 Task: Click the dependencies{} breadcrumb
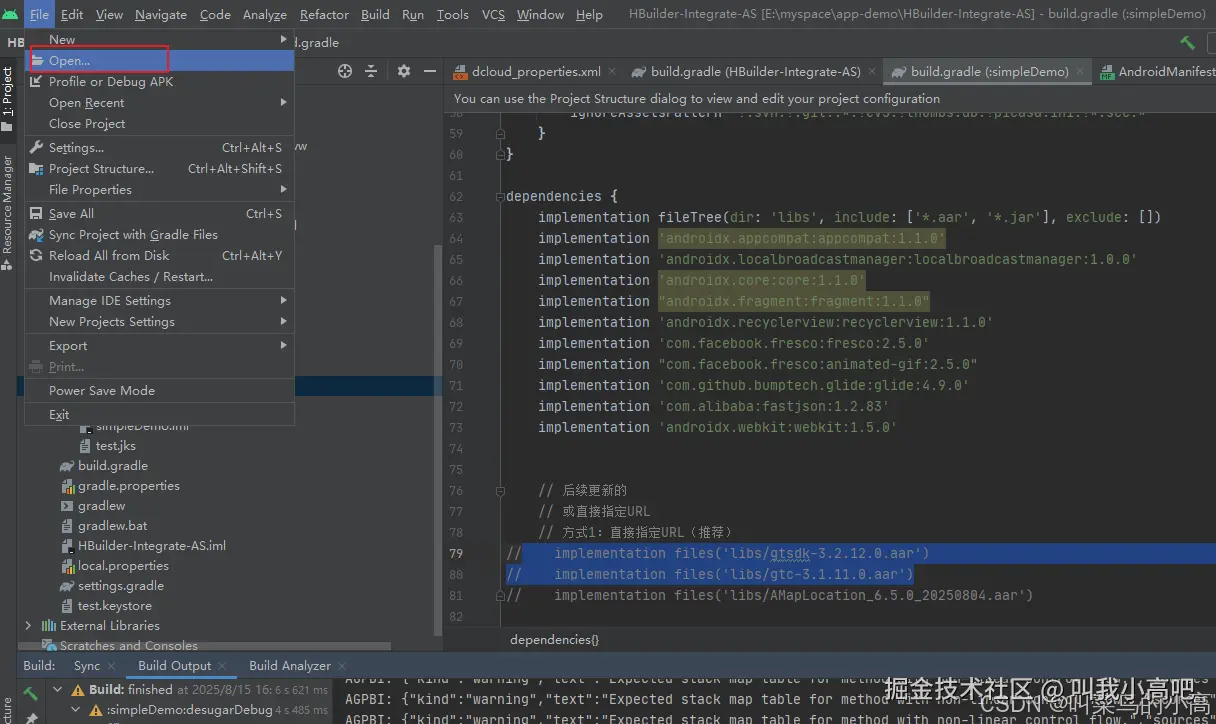[x=554, y=639]
